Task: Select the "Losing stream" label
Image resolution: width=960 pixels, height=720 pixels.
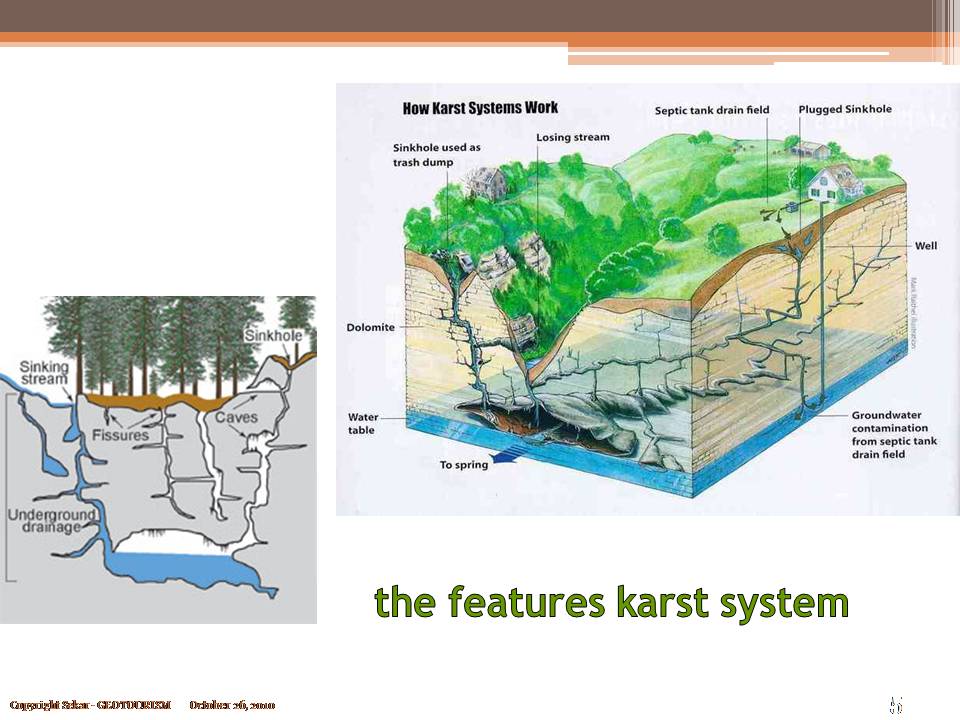Action: click(574, 135)
